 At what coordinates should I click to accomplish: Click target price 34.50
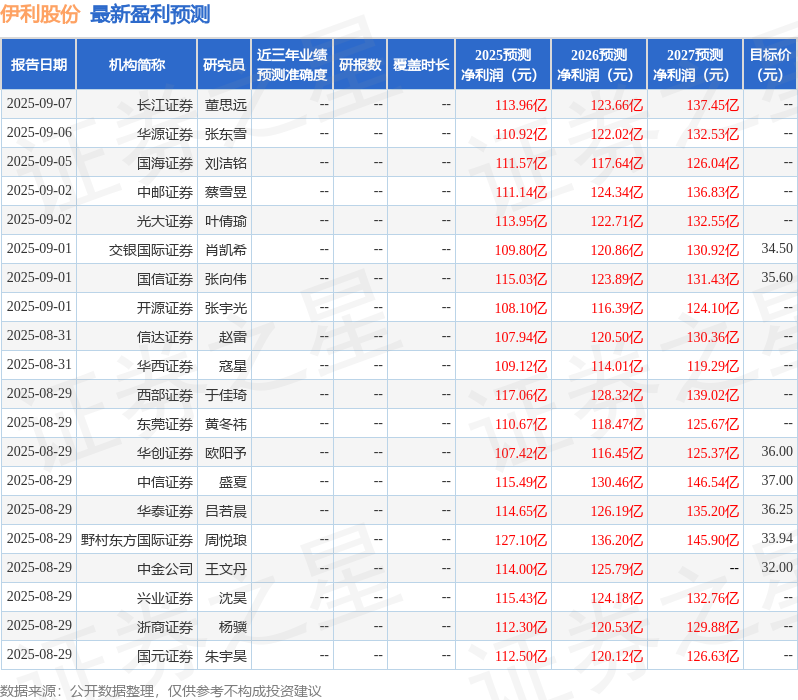pyautogui.click(x=777, y=248)
